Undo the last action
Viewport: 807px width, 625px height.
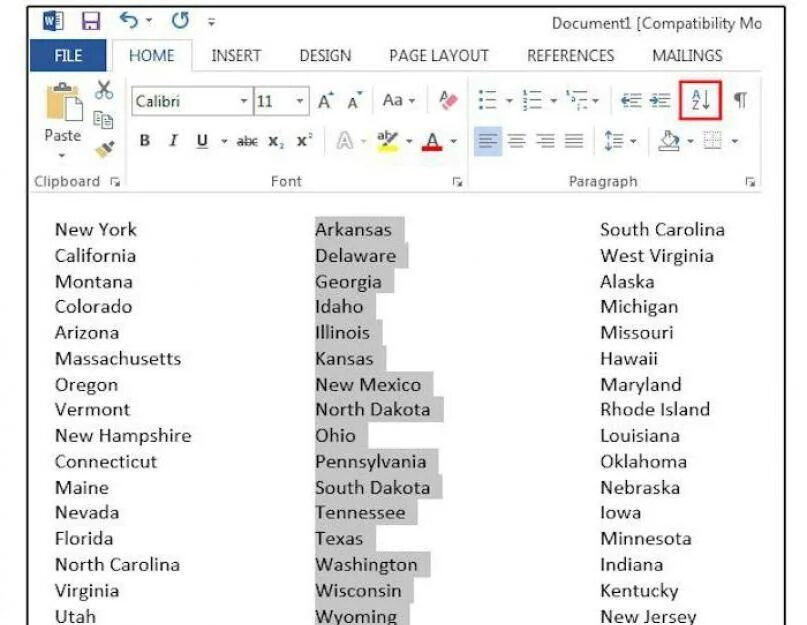(129, 21)
